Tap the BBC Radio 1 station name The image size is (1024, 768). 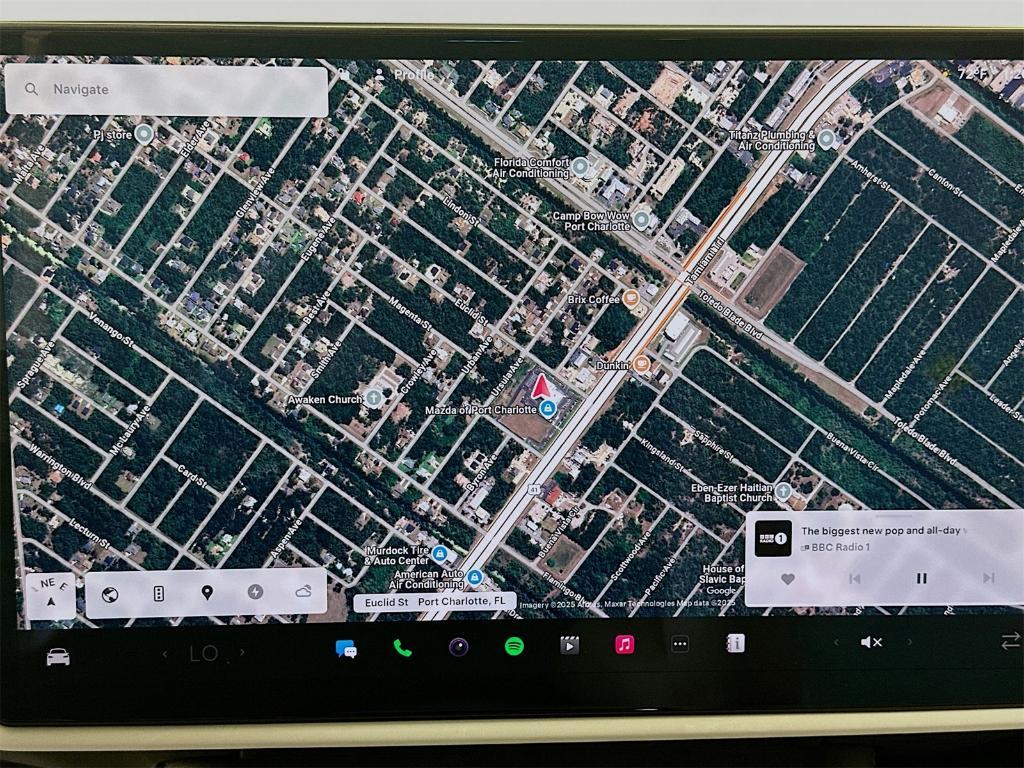[840, 548]
